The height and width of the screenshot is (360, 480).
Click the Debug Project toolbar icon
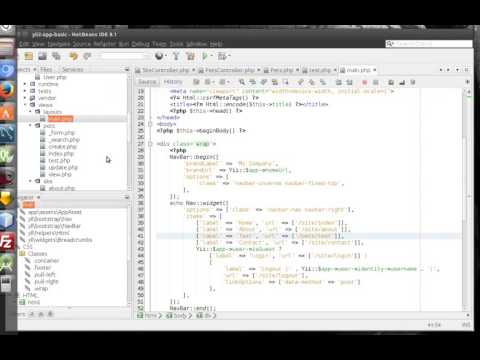[223, 56]
